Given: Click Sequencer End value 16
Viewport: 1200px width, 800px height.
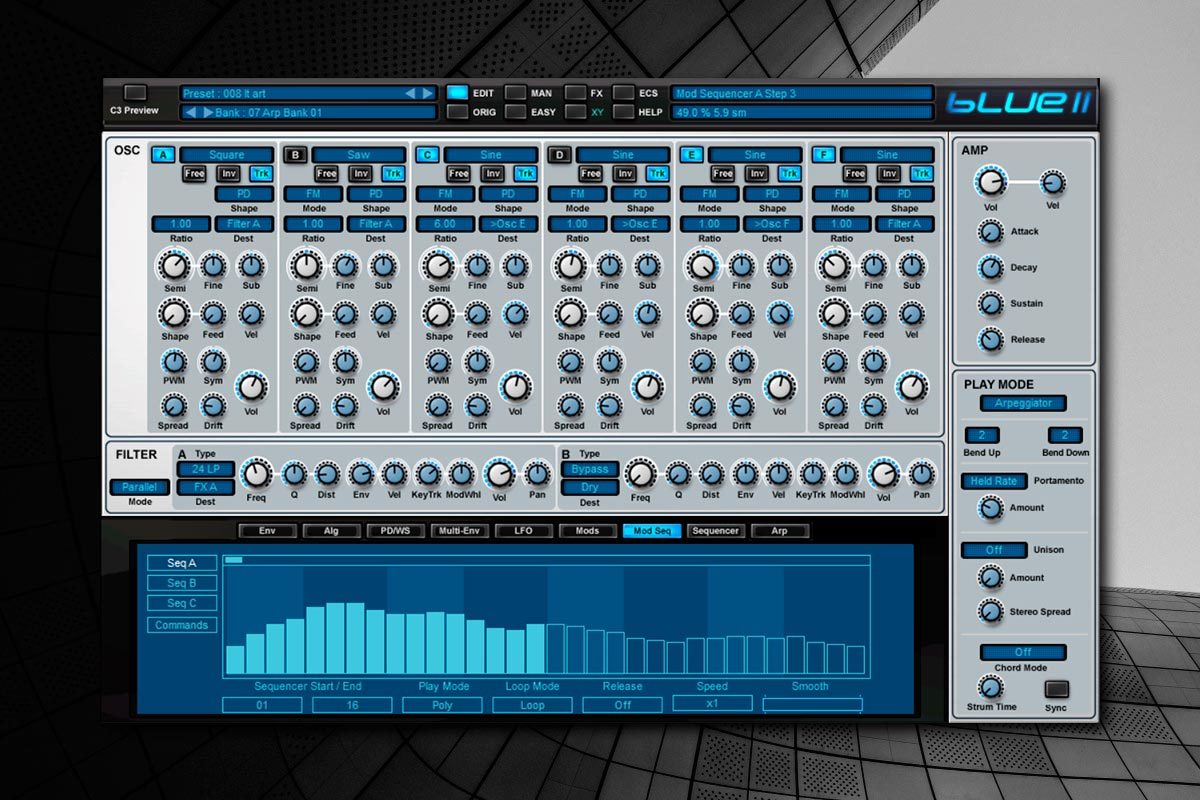Looking at the screenshot, I should tap(352, 705).
